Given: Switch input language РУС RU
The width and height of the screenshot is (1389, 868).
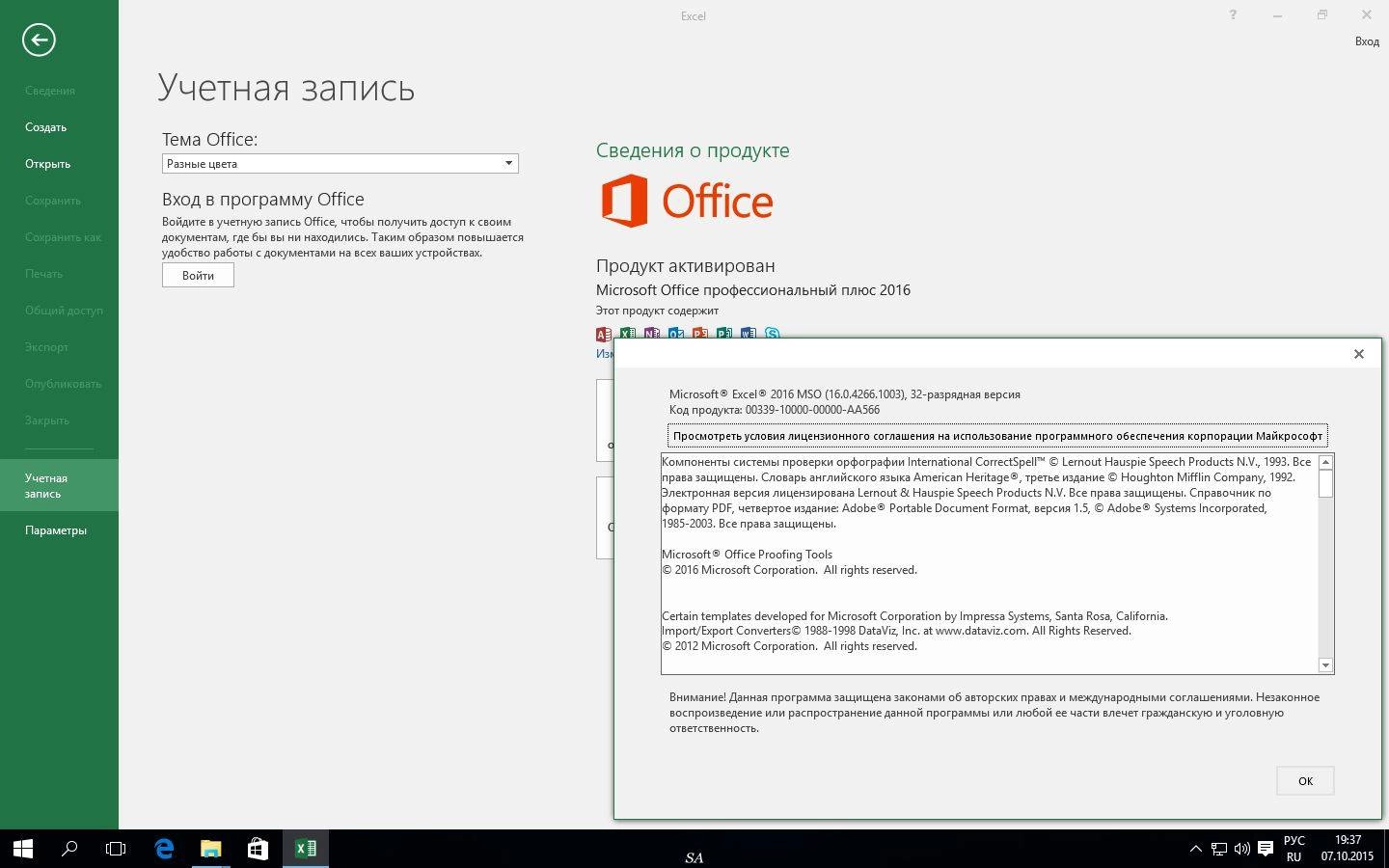Looking at the screenshot, I should pyautogui.click(x=1294, y=849).
